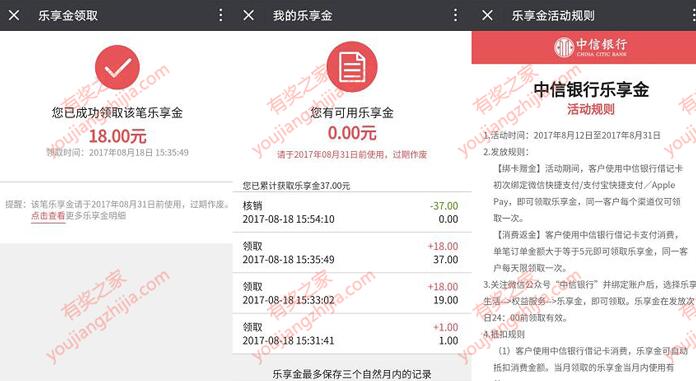Tap the red checkmark success icon
The image size is (696, 381).
(117, 67)
